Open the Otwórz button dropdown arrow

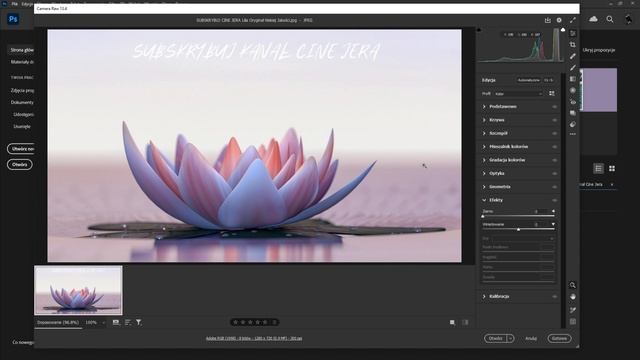(x=510, y=338)
